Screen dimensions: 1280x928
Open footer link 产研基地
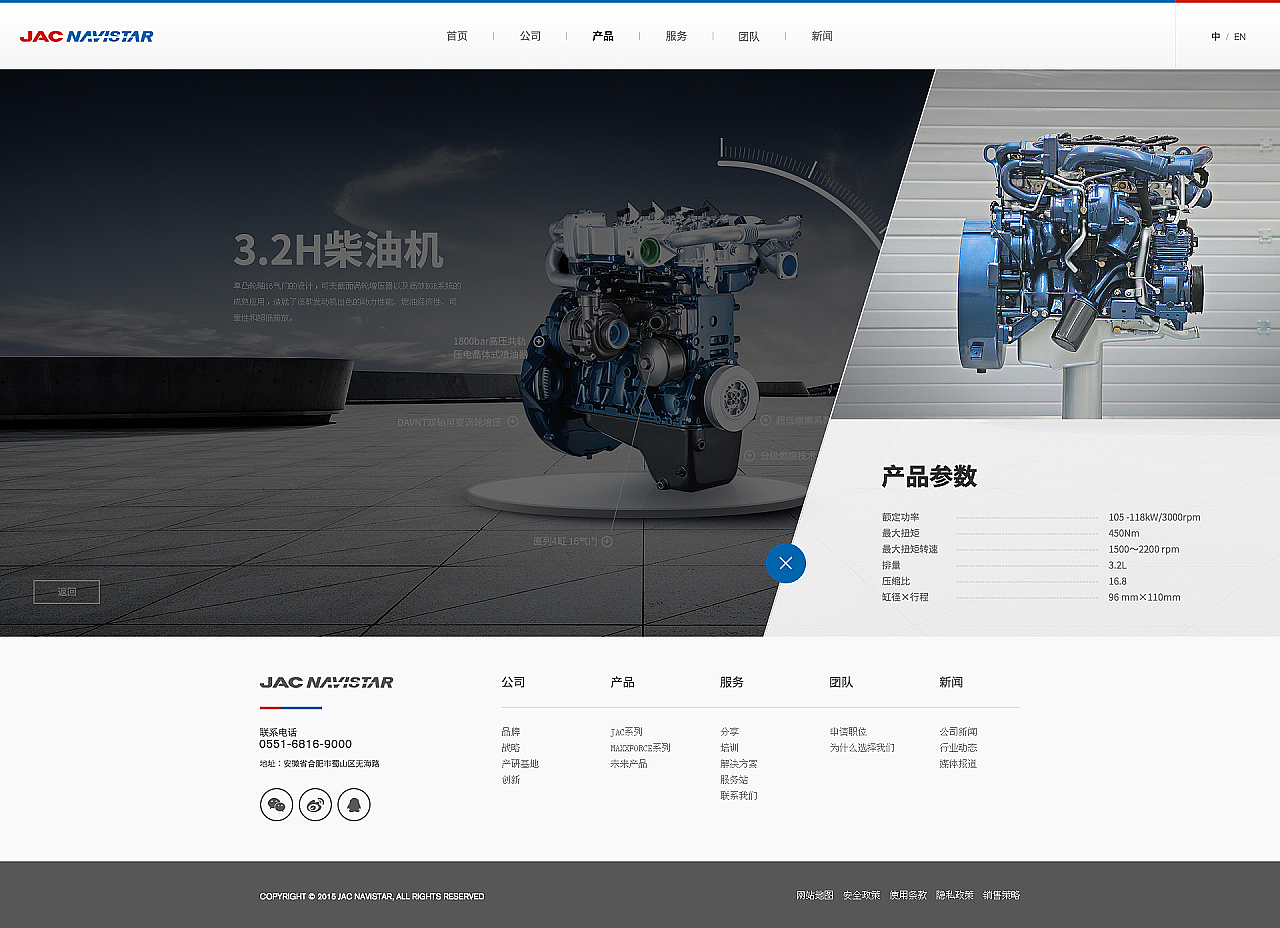tap(520, 764)
